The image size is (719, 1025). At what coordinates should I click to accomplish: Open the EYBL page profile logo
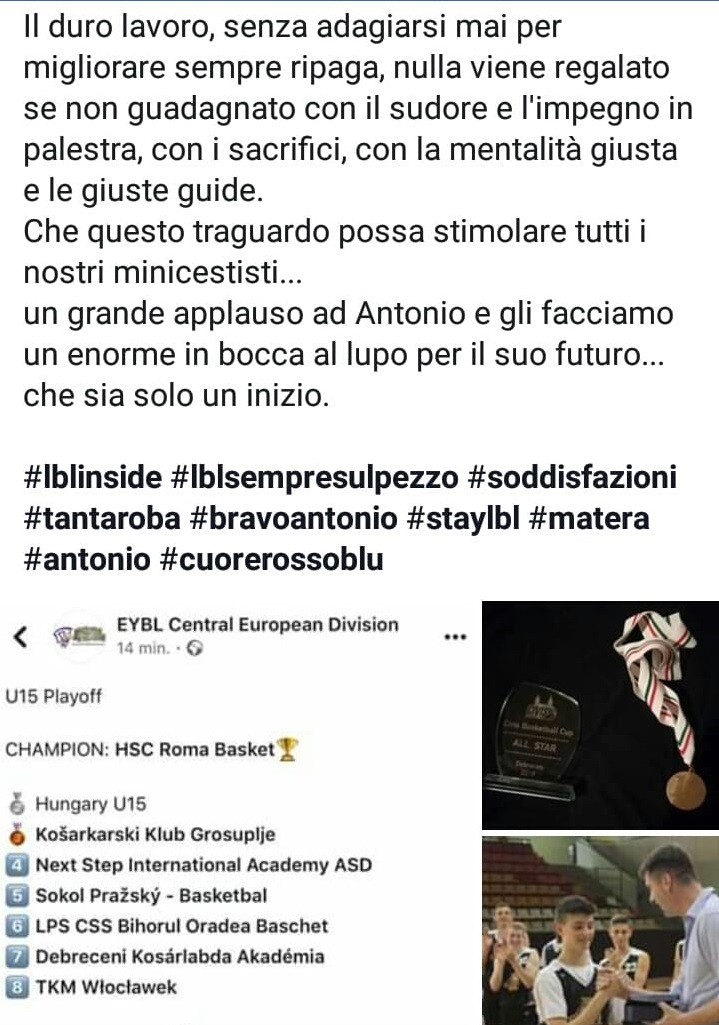[x=78, y=636]
